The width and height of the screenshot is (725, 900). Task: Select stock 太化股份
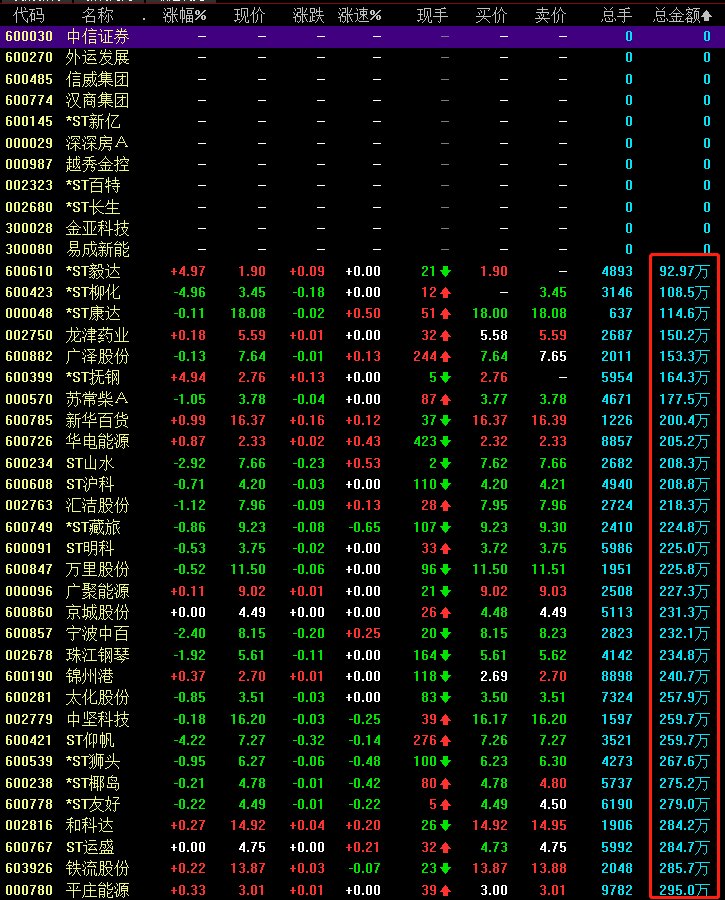[x=98, y=697]
